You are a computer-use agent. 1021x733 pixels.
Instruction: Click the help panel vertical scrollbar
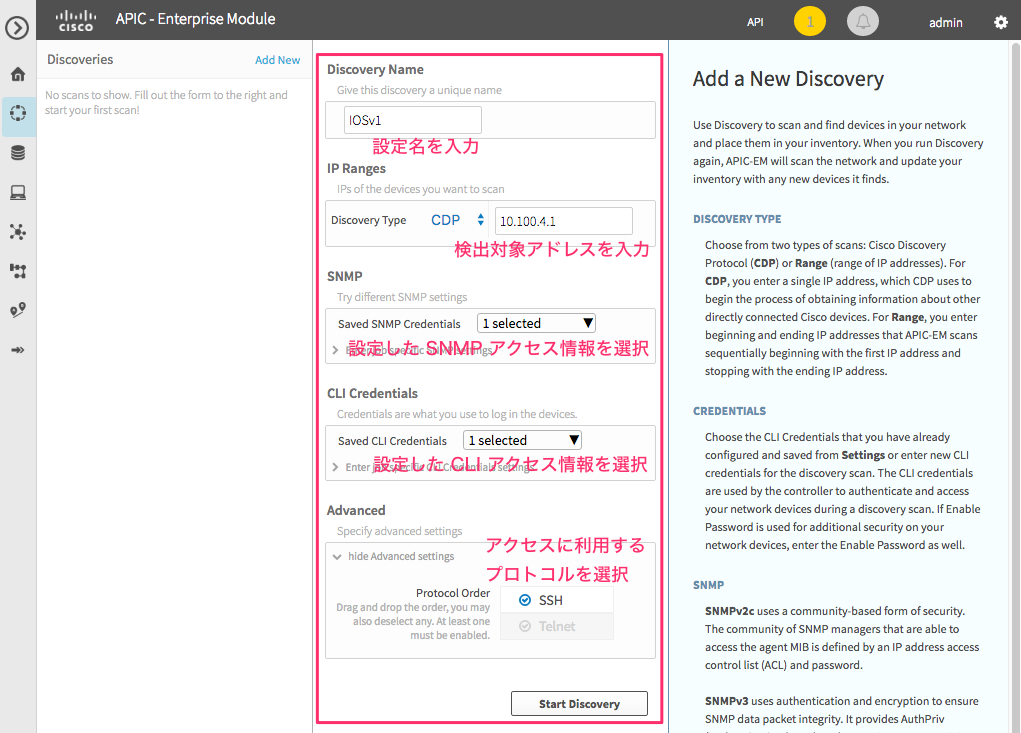[x=1015, y=388]
